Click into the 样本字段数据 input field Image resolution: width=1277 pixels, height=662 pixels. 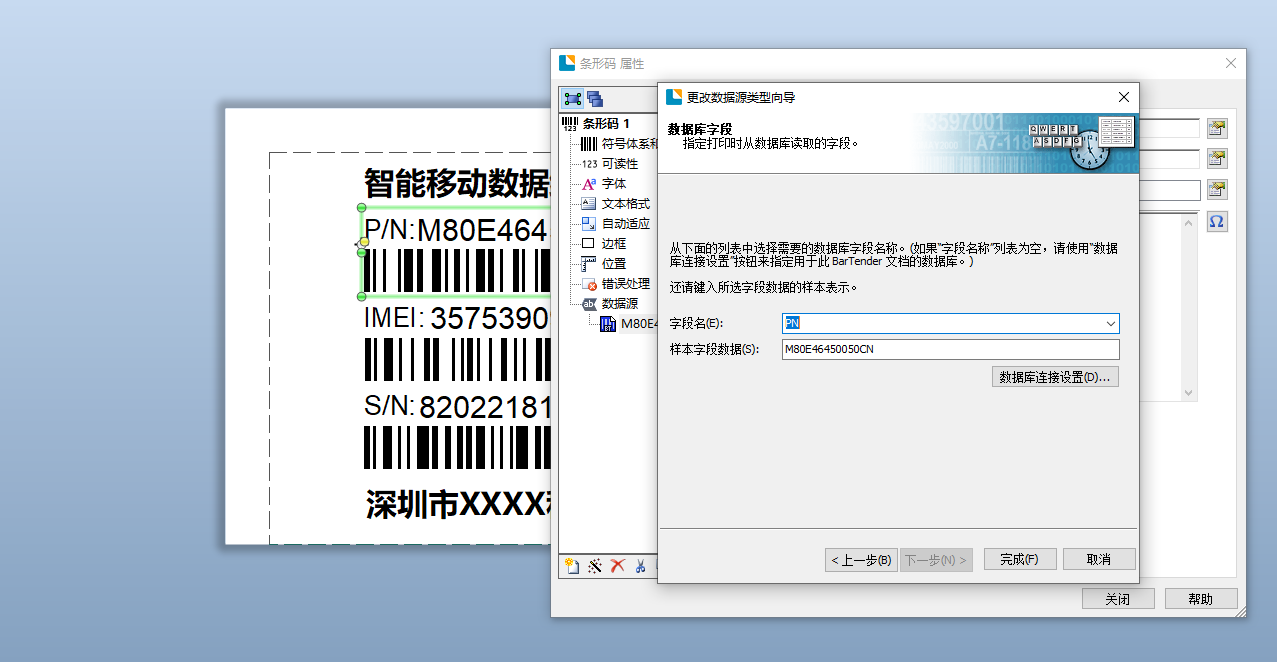coord(950,350)
